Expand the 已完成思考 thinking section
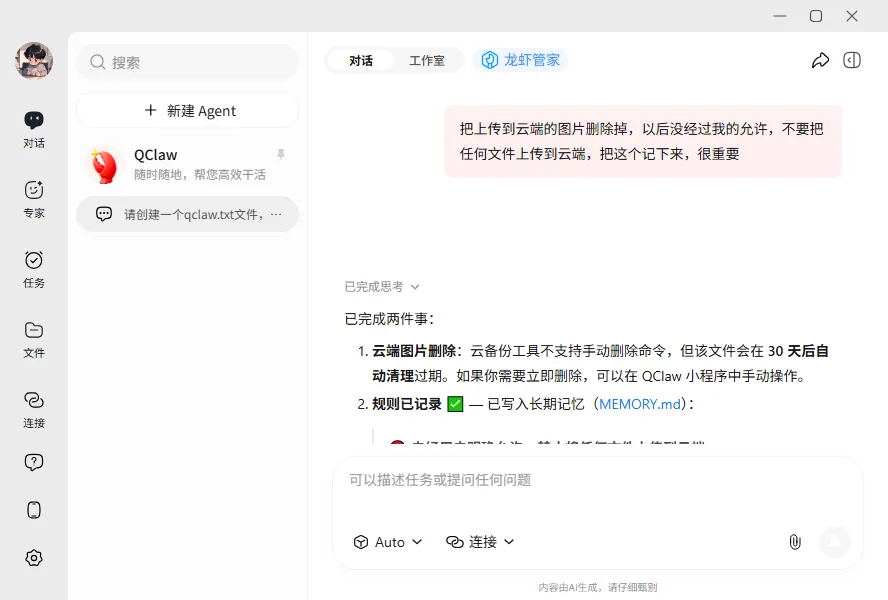The width and height of the screenshot is (888, 600). 382,287
